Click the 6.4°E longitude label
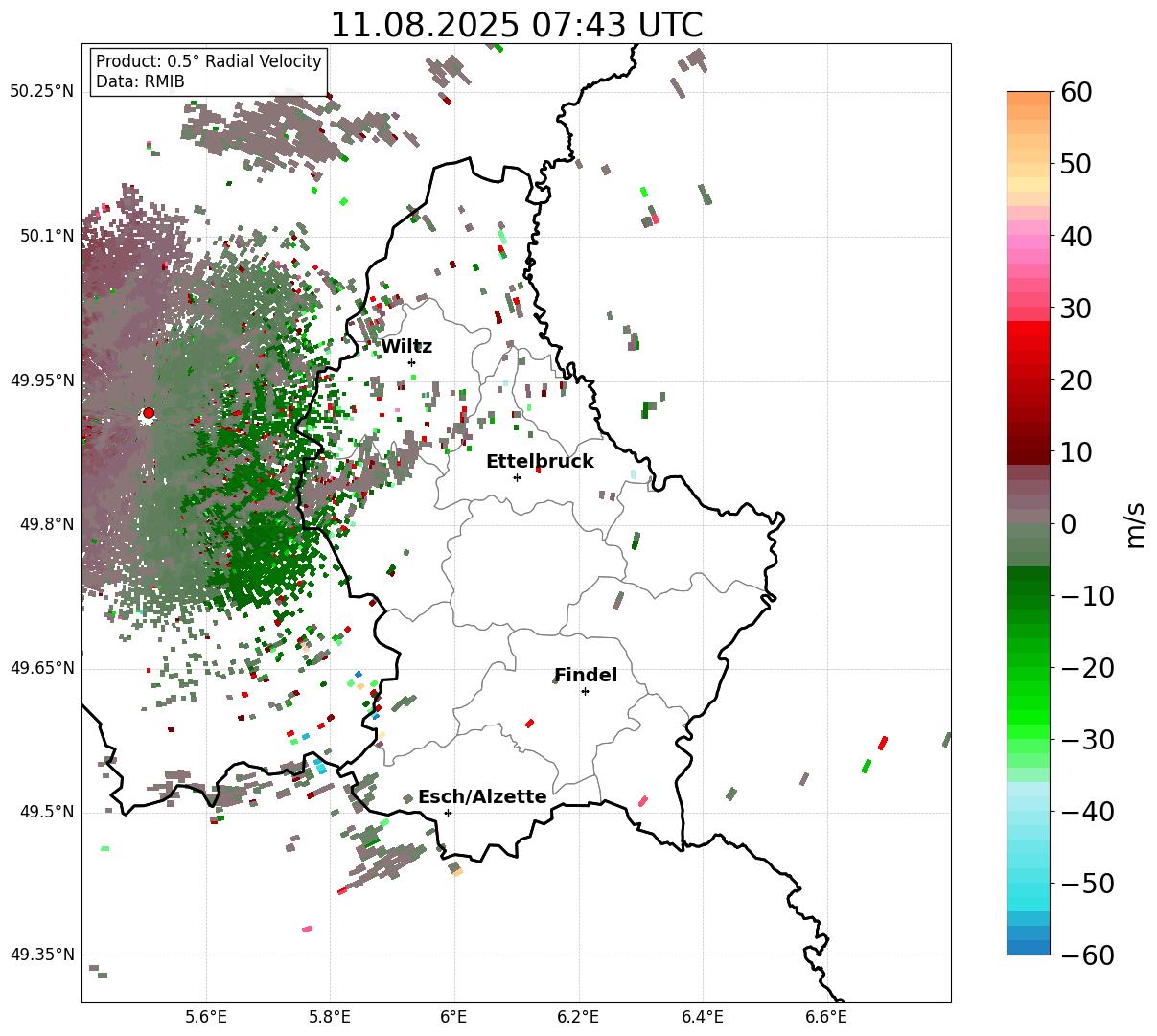The height and width of the screenshot is (1036, 1157). pyautogui.click(x=703, y=1017)
